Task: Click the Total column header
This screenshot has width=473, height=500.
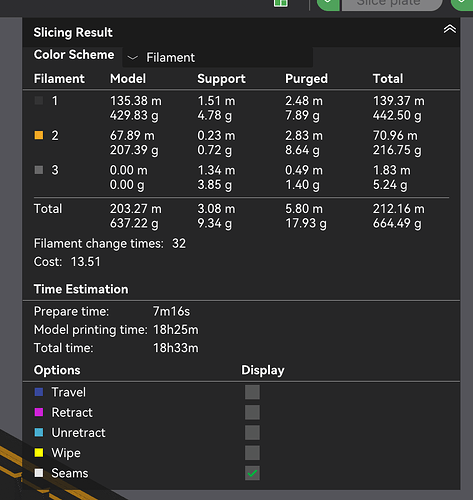Action: (388, 79)
